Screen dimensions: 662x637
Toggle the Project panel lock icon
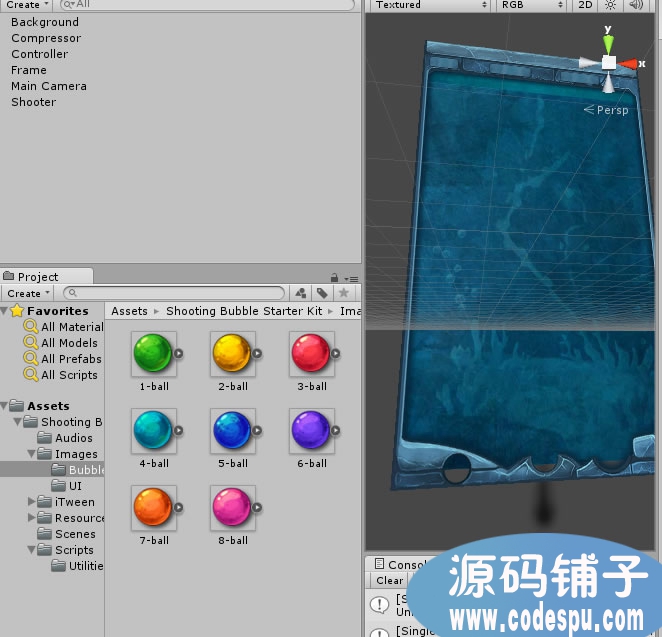coord(334,278)
